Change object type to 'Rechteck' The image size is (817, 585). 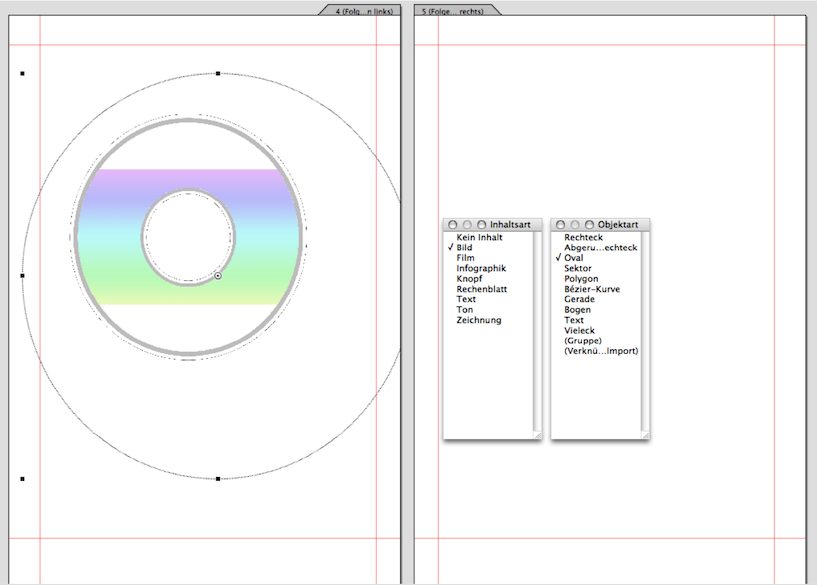click(x=583, y=237)
